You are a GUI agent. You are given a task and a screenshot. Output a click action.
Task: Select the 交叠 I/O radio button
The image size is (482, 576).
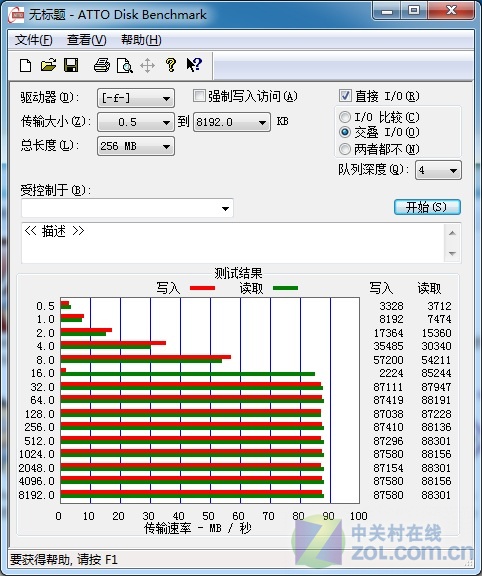345,132
